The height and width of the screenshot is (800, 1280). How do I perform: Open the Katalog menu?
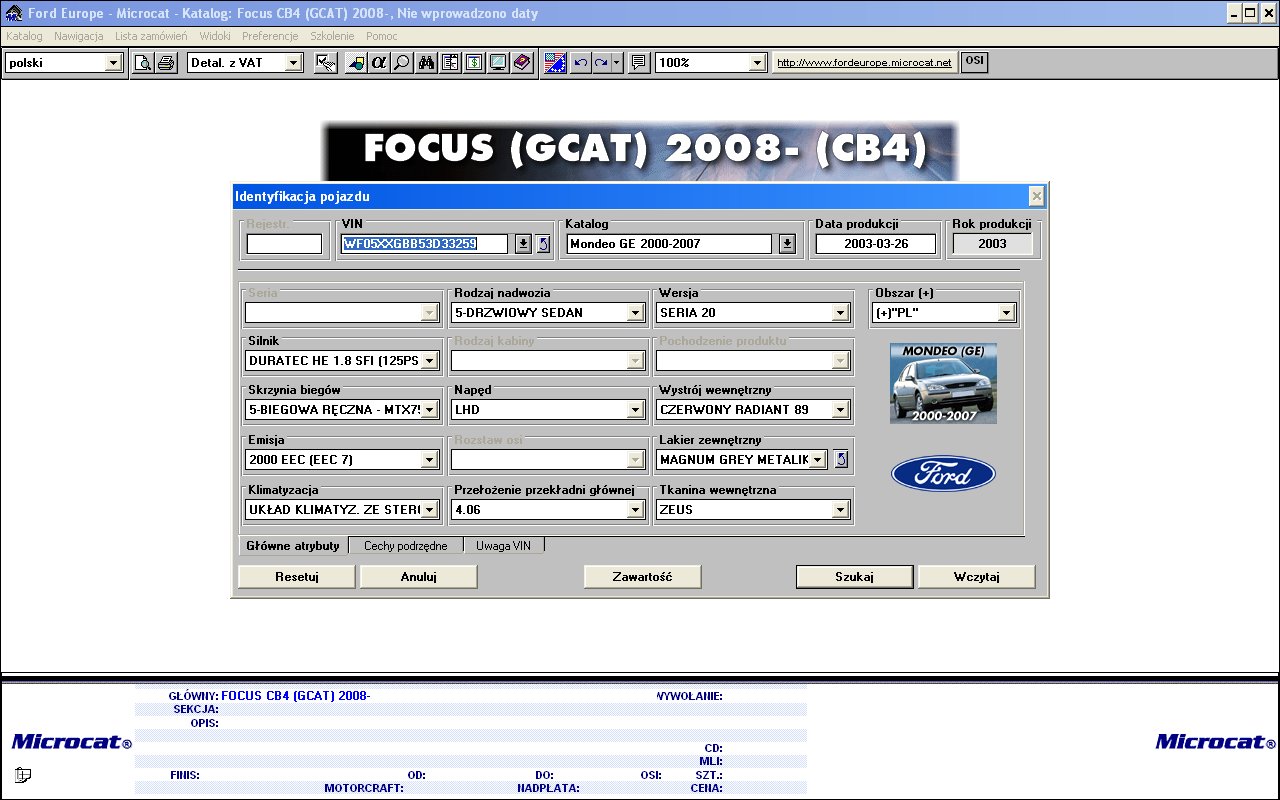coord(24,36)
